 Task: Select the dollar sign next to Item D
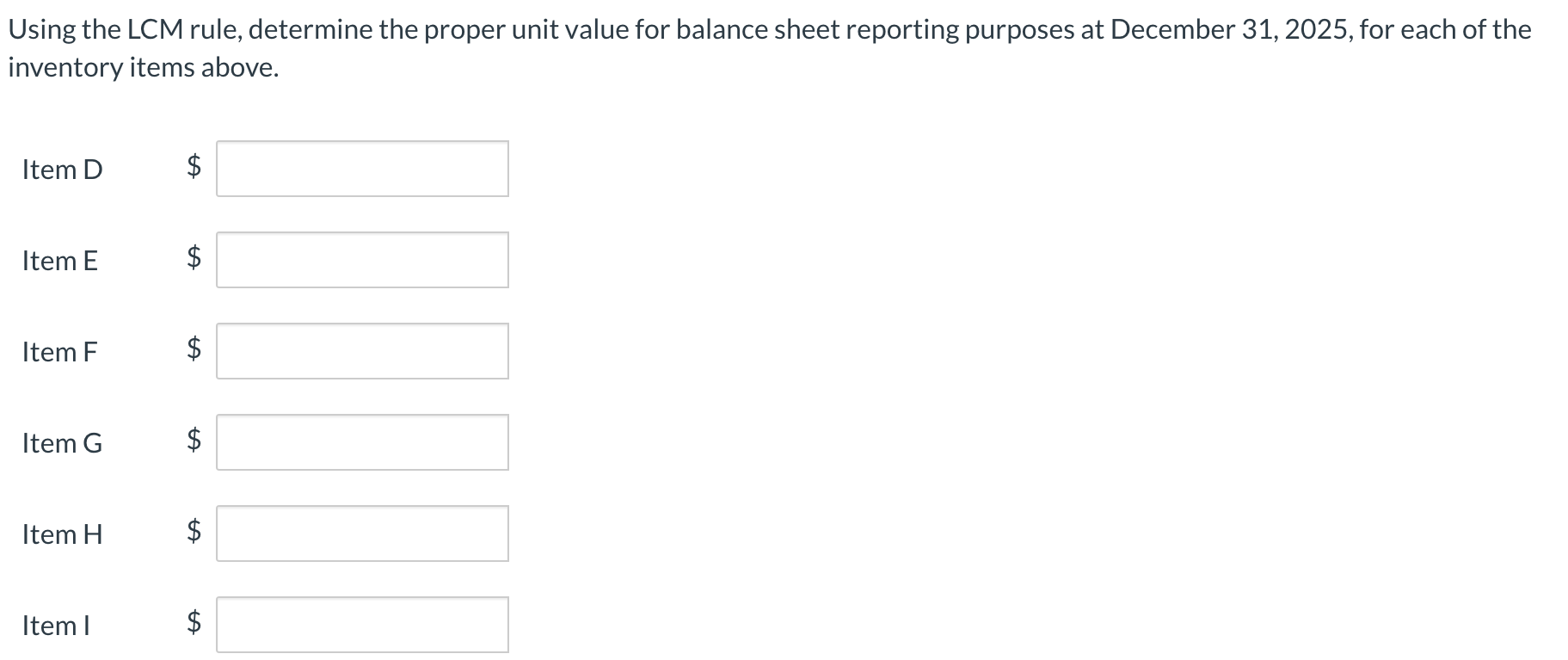click(193, 168)
